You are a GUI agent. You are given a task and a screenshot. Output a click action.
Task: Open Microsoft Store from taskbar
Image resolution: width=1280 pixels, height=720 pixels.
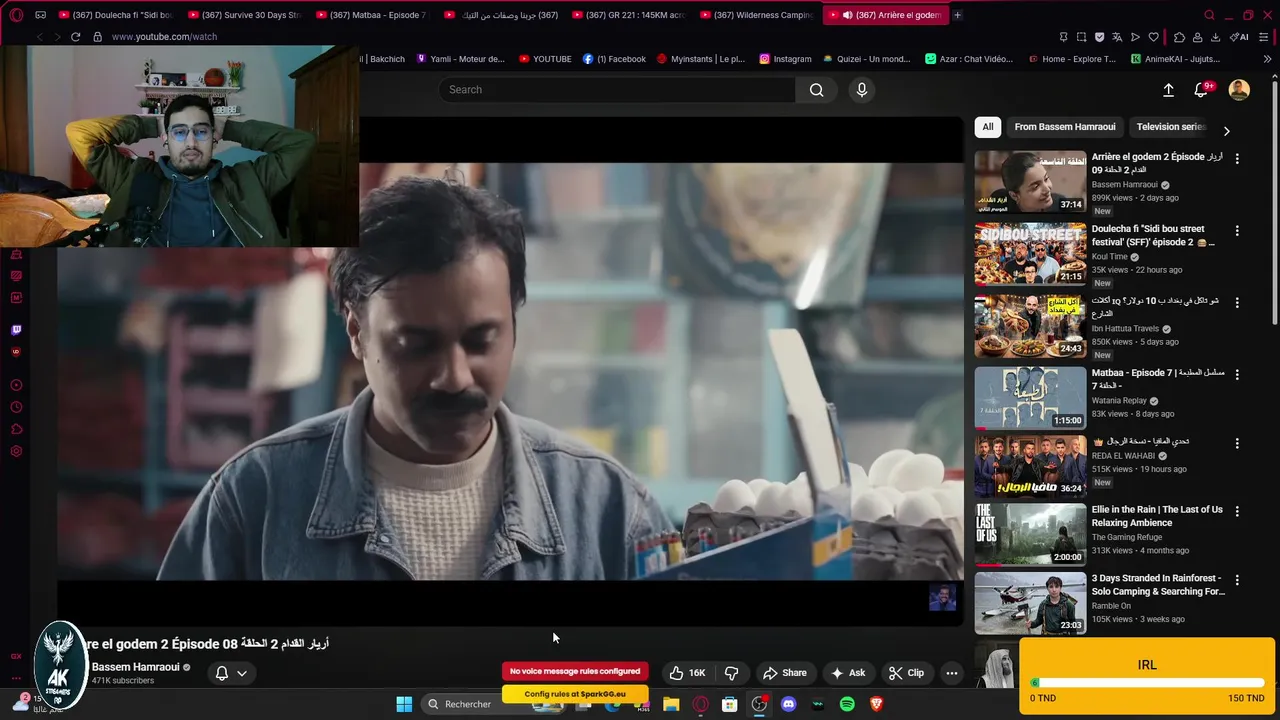coord(730,704)
